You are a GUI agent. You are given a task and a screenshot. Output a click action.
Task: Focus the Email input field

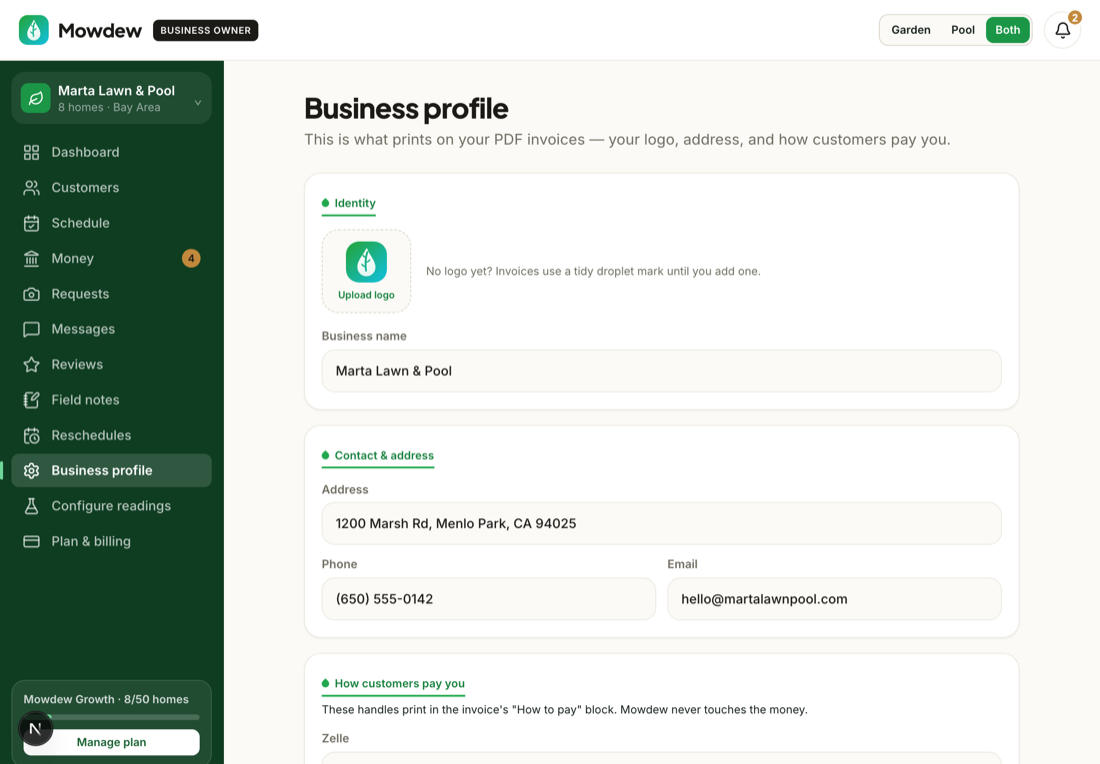tap(834, 599)
